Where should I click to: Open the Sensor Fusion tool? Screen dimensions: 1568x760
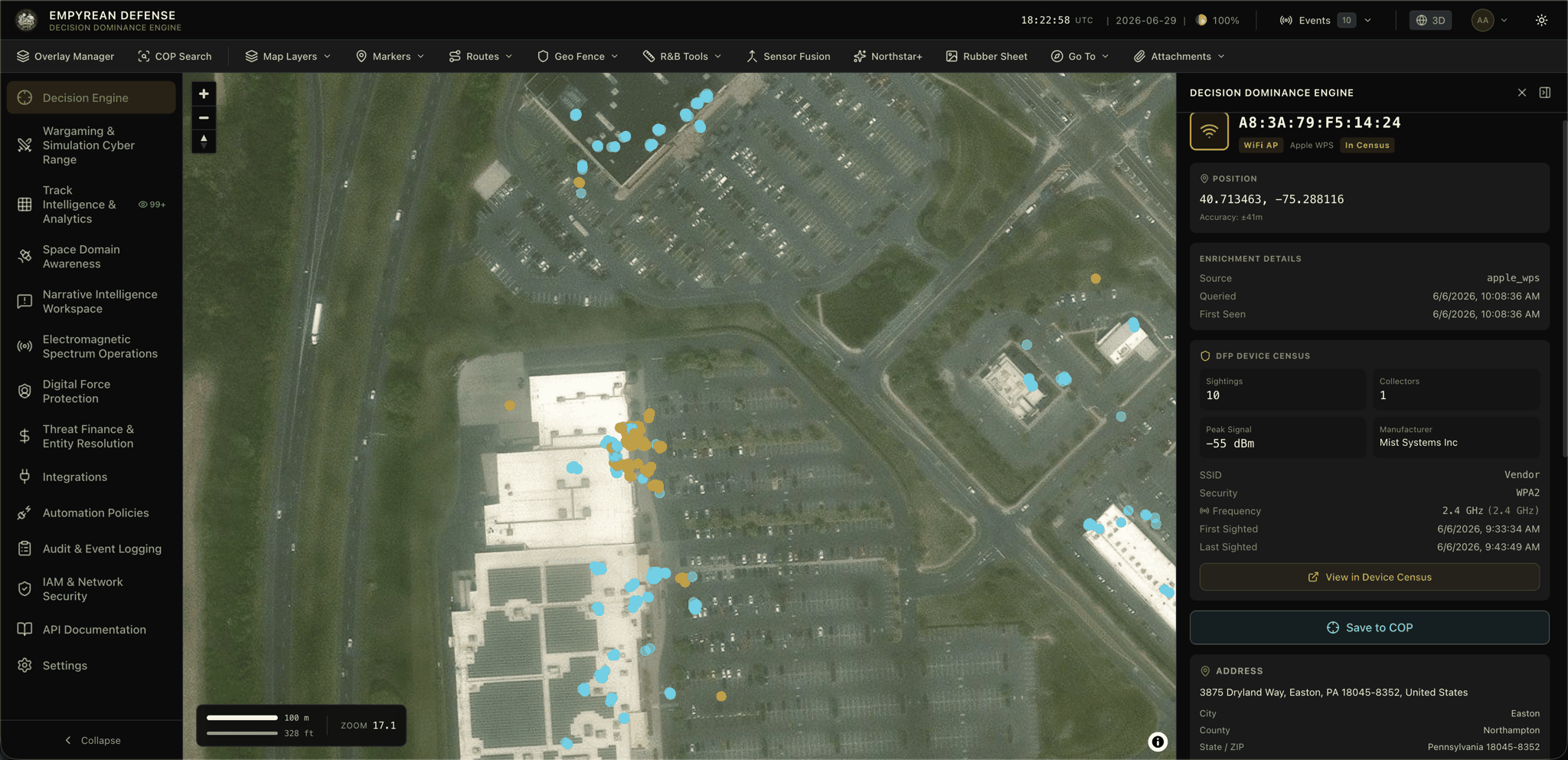point(788,56)
